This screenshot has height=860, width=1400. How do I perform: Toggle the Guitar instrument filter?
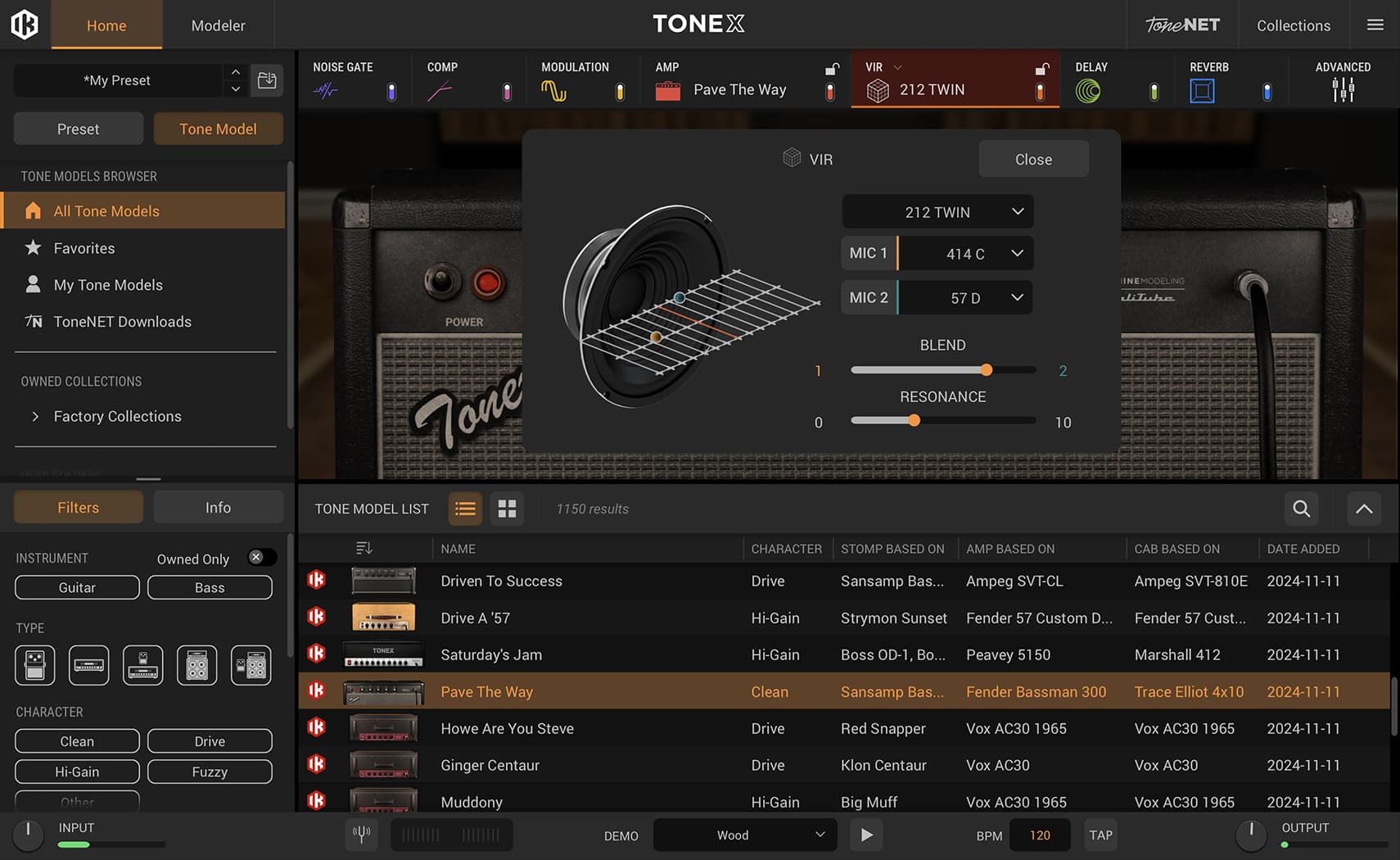[77, 587]
